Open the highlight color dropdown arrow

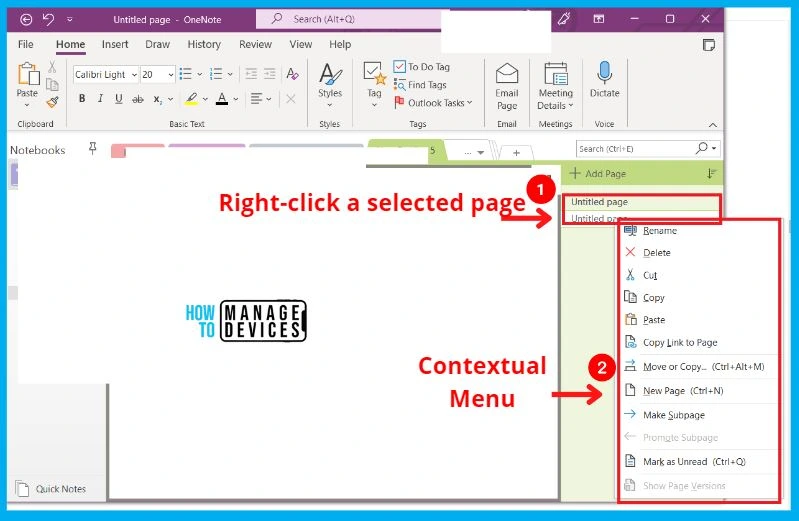coord(205,99)
